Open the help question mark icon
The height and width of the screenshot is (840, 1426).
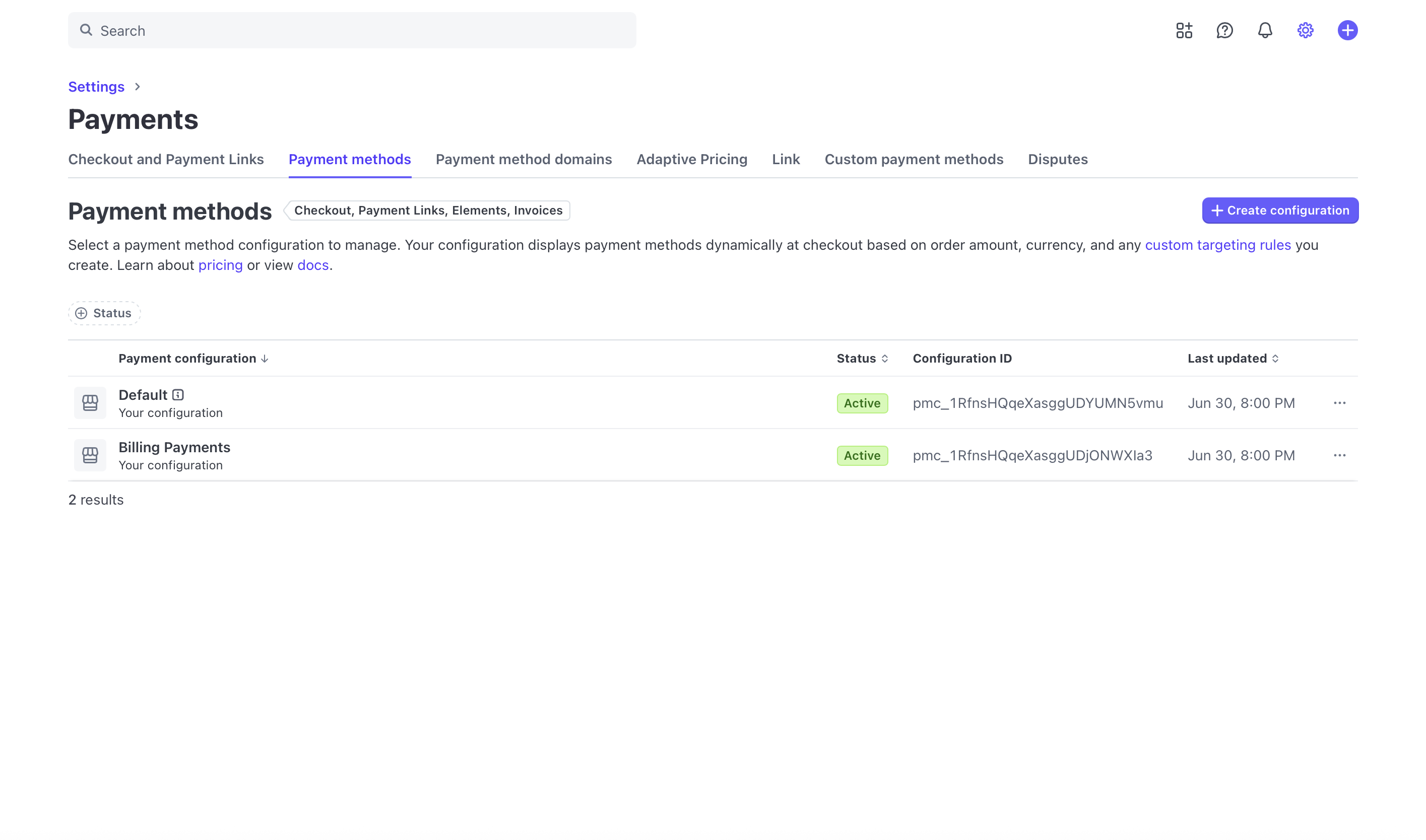click(x=1224, y=31)
